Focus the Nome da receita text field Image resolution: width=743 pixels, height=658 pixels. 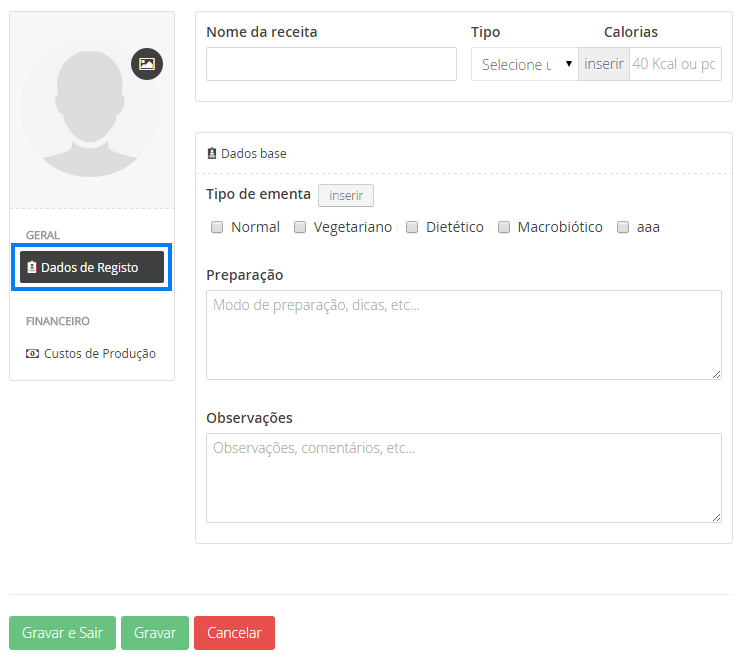(x=331, y=64)
